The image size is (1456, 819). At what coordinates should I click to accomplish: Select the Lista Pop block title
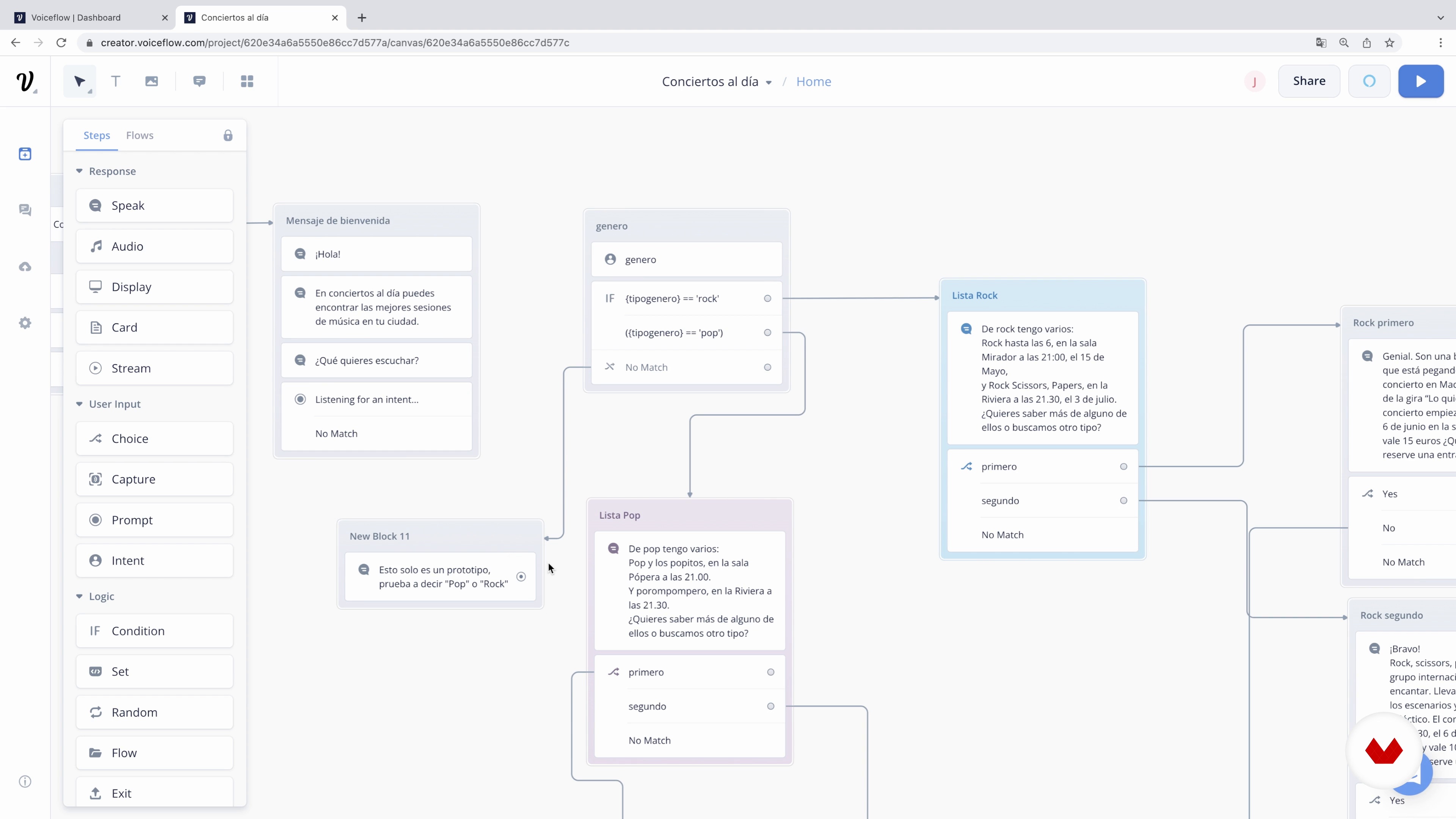pos(620,516)
